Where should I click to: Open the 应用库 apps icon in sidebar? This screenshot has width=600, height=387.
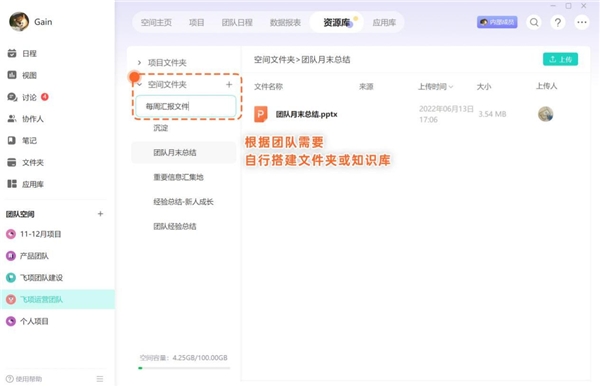[x=12, y=184]
